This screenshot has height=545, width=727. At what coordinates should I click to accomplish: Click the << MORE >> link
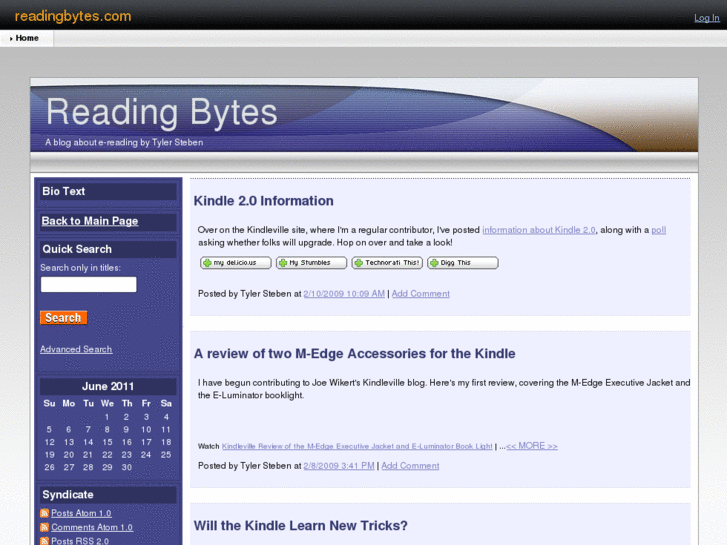pyautogui.click(x=532, y=446)
